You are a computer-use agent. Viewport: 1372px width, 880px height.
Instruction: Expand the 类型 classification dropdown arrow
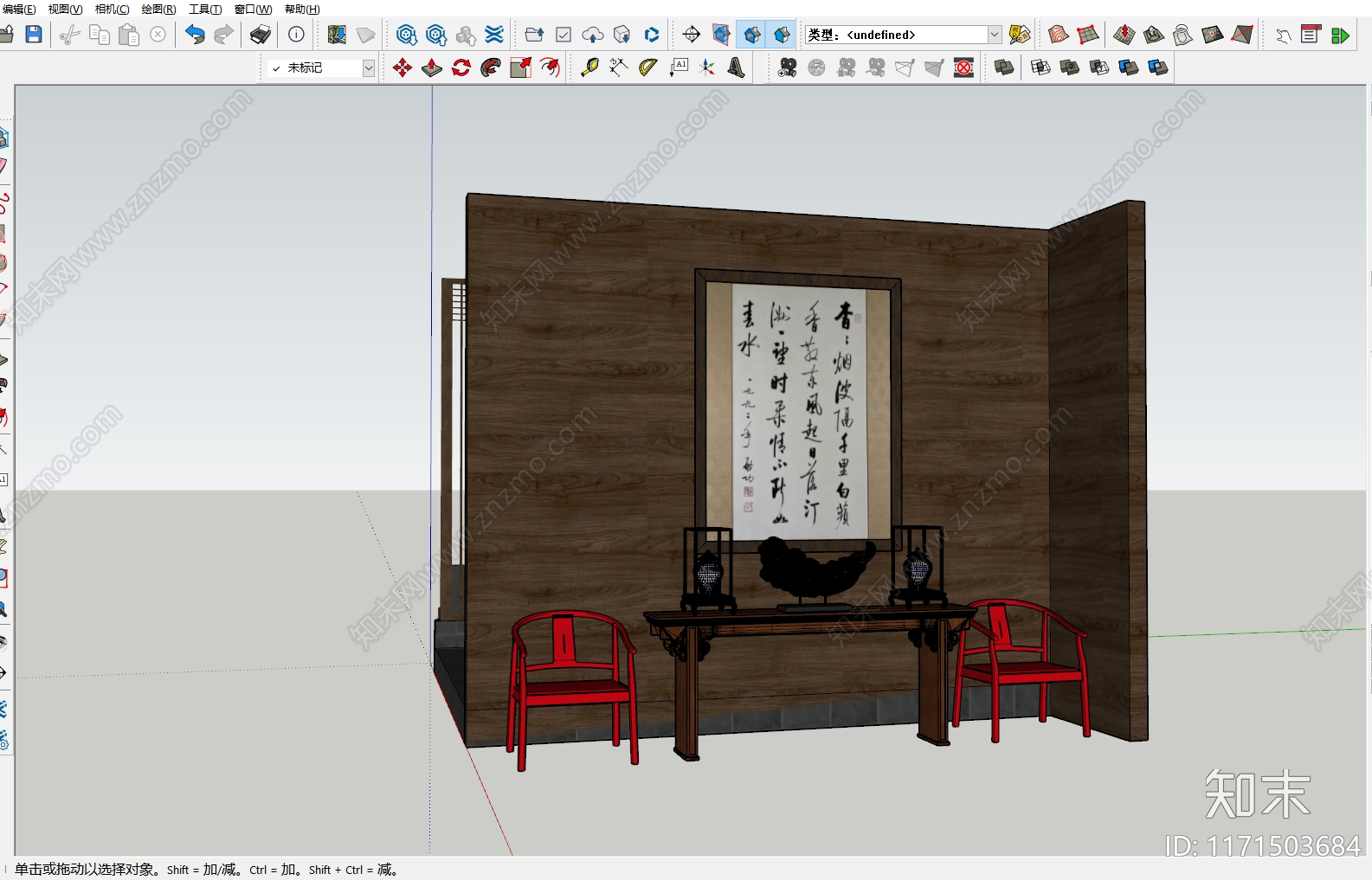pyautogui.click(x=995, y=35)
